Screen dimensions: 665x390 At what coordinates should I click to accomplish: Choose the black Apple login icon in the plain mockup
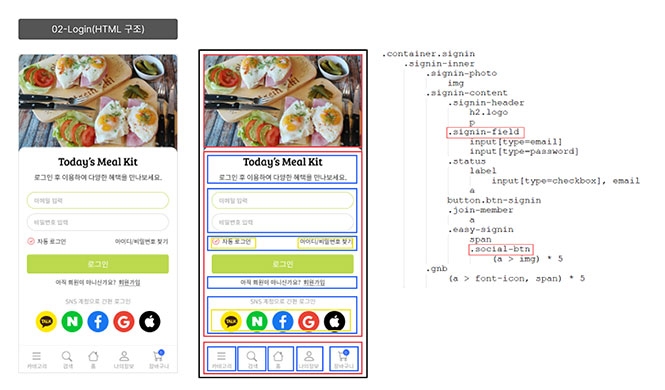coord(150,321)
